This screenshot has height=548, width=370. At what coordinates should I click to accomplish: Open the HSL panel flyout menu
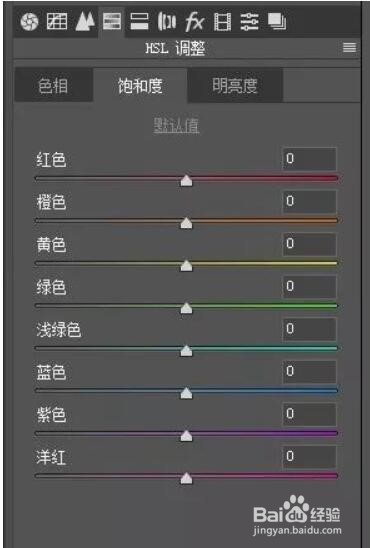pyautogui.click(x=349, y=47)
